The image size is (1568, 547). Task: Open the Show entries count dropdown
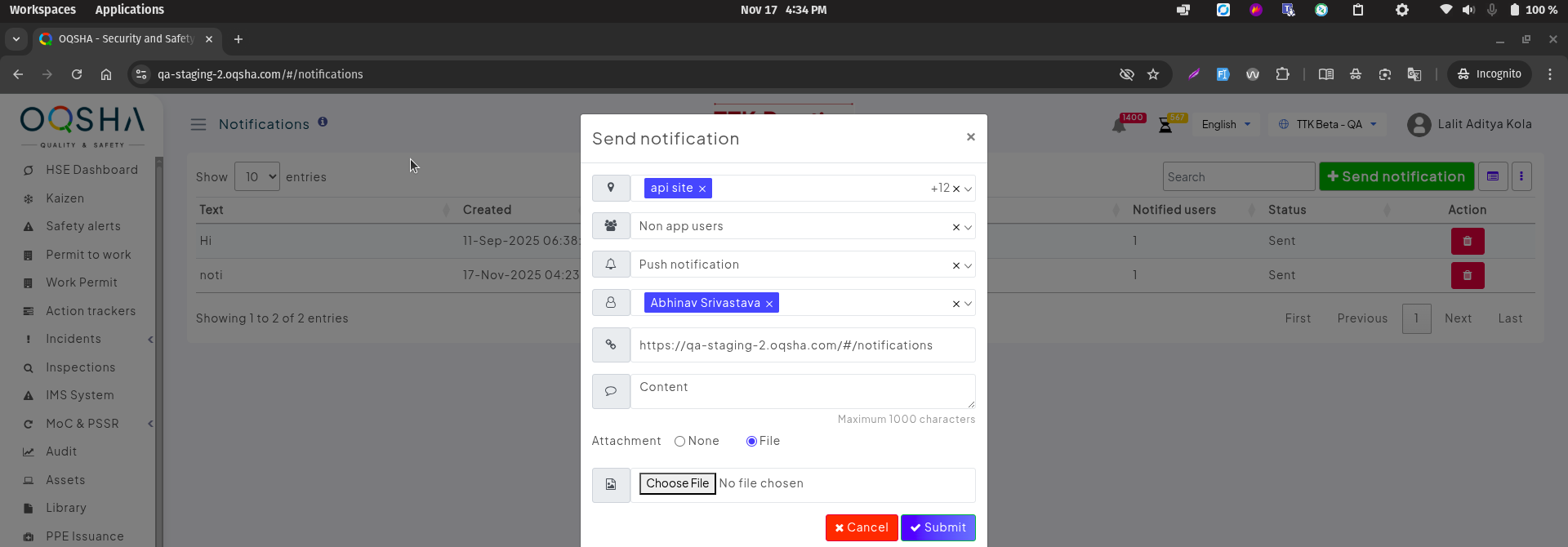click(257, 177)
